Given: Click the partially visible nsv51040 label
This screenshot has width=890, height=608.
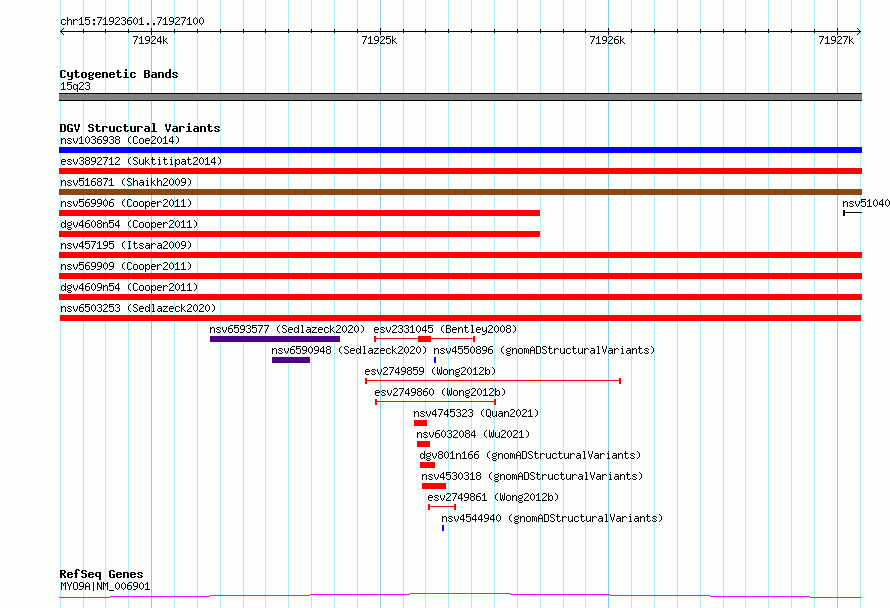Looking at the screenshot, I should [x=866, y=203].
